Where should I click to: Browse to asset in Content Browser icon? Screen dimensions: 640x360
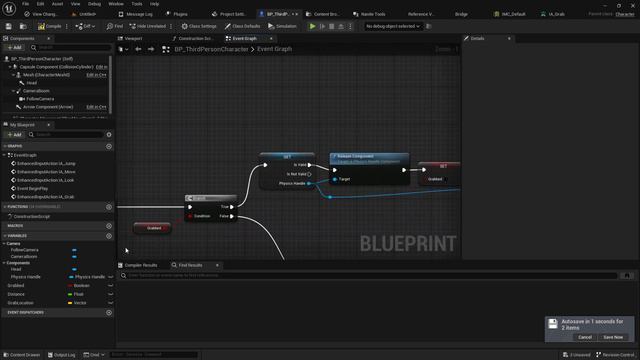pyautogui.click(x=23, y=26)
